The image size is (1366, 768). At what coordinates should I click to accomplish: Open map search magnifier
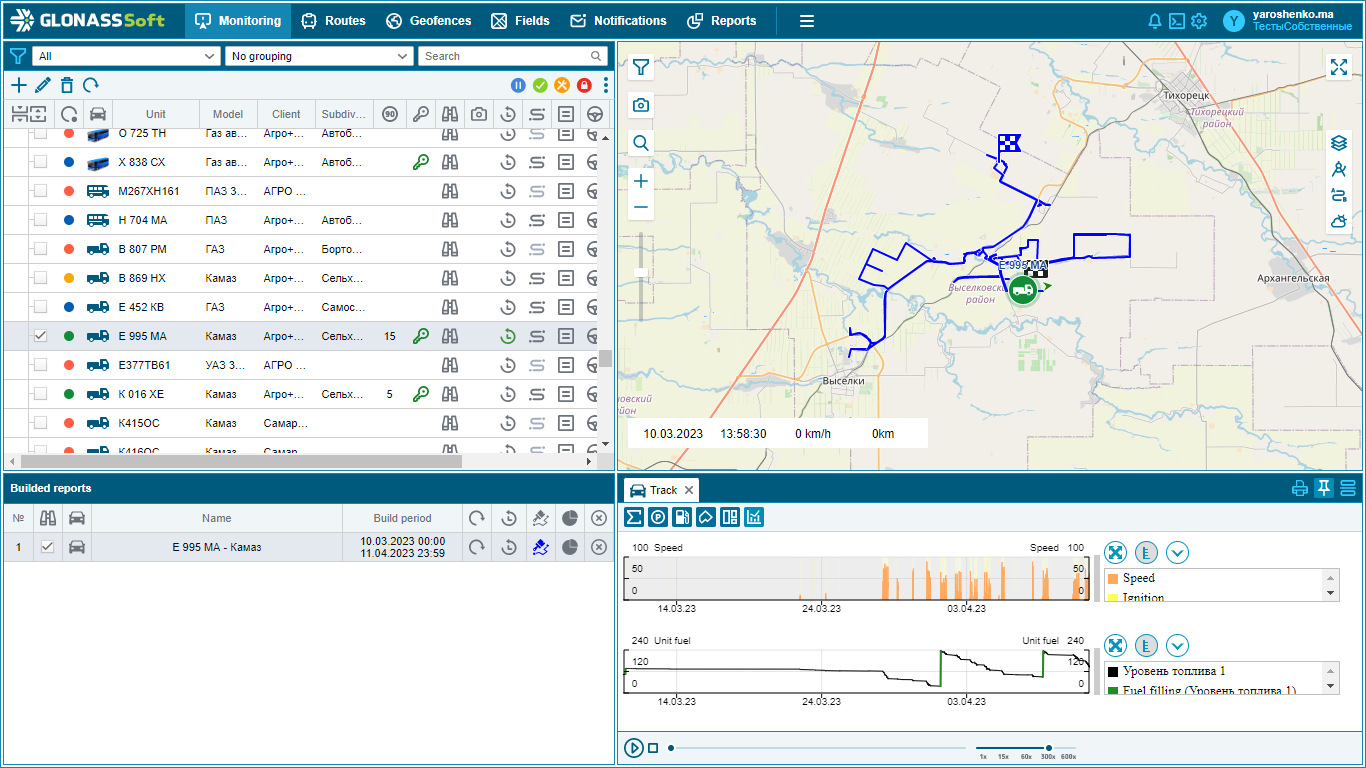point(641,143)
